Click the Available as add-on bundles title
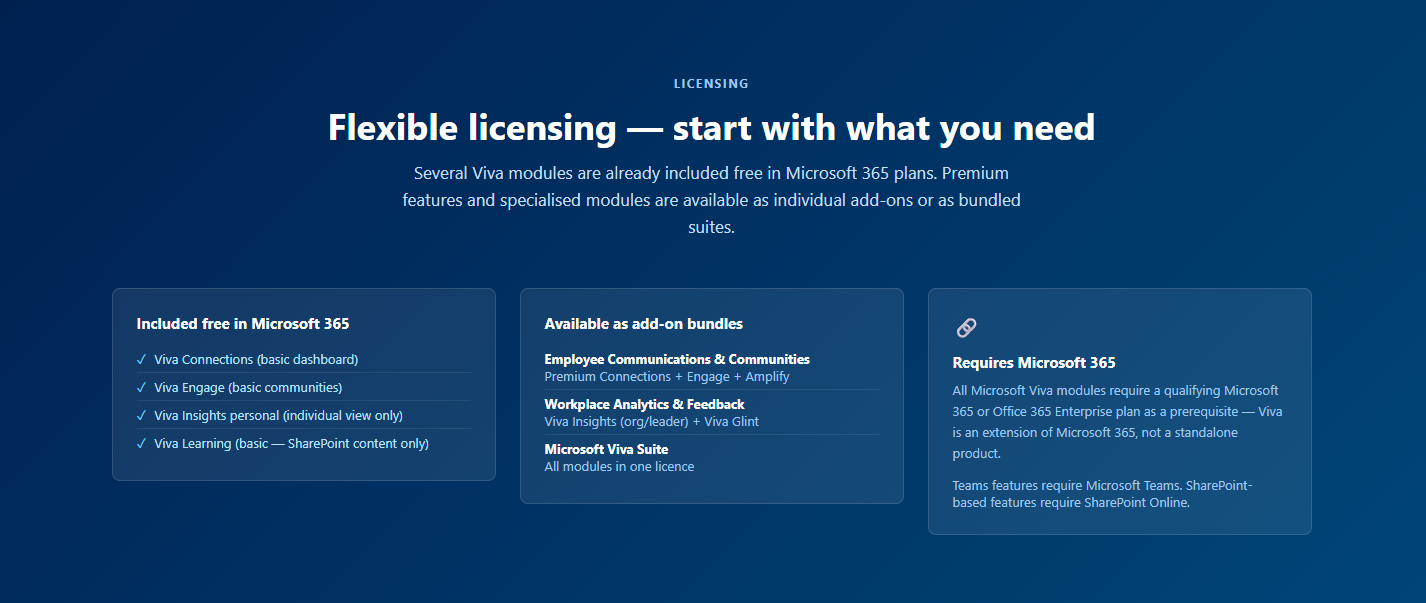 pos(644,324)
